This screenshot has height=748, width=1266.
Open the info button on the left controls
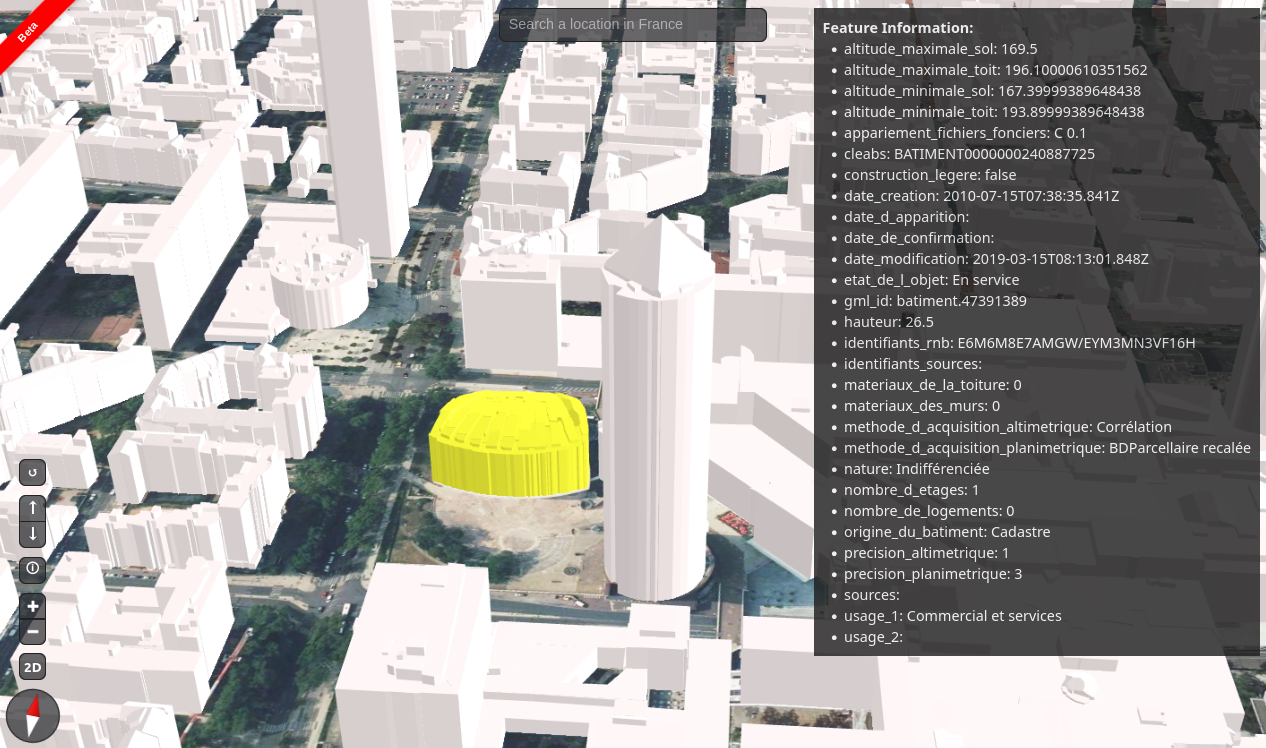33,569
